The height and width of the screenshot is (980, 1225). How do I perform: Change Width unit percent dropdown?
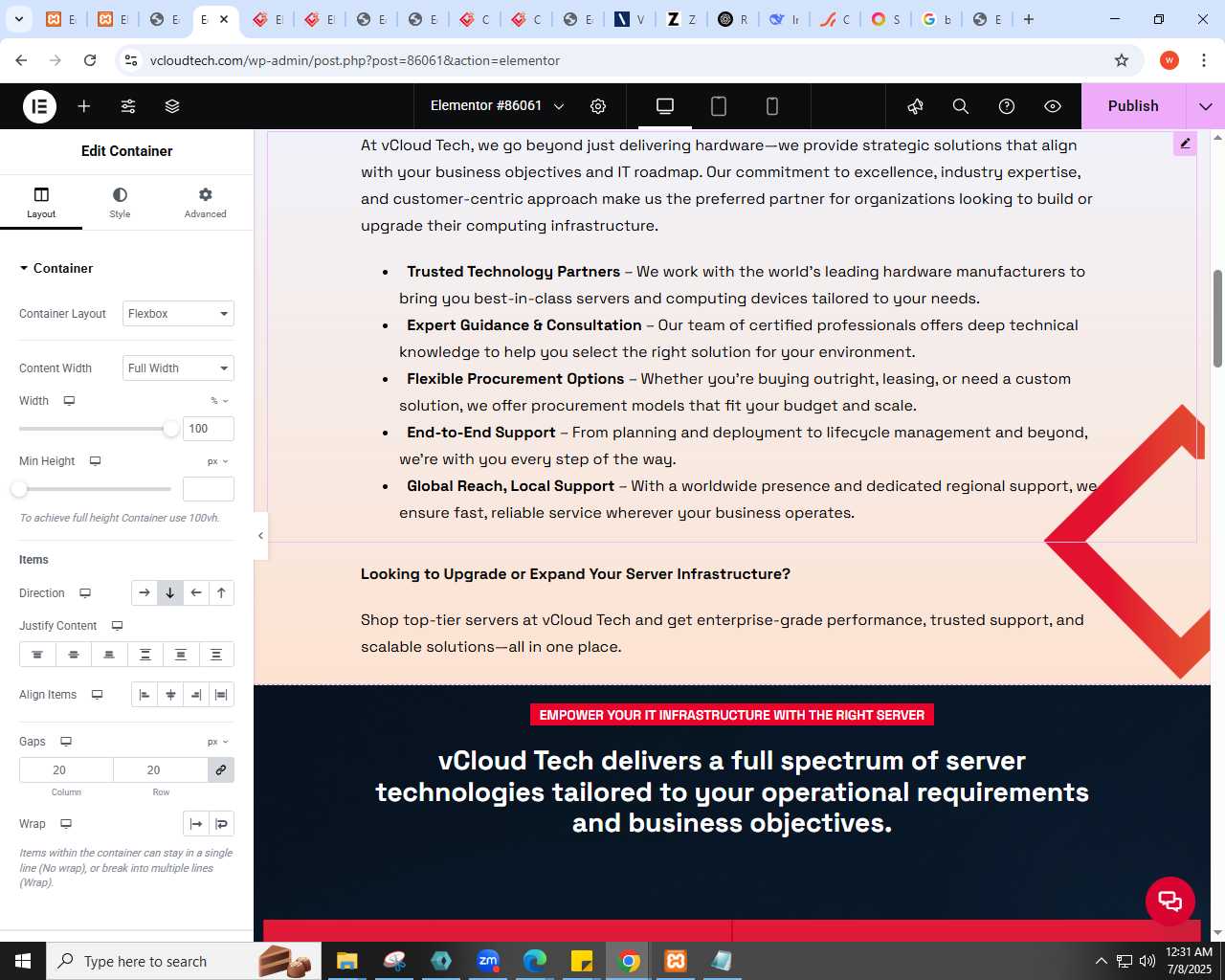(x=220, y=401)
